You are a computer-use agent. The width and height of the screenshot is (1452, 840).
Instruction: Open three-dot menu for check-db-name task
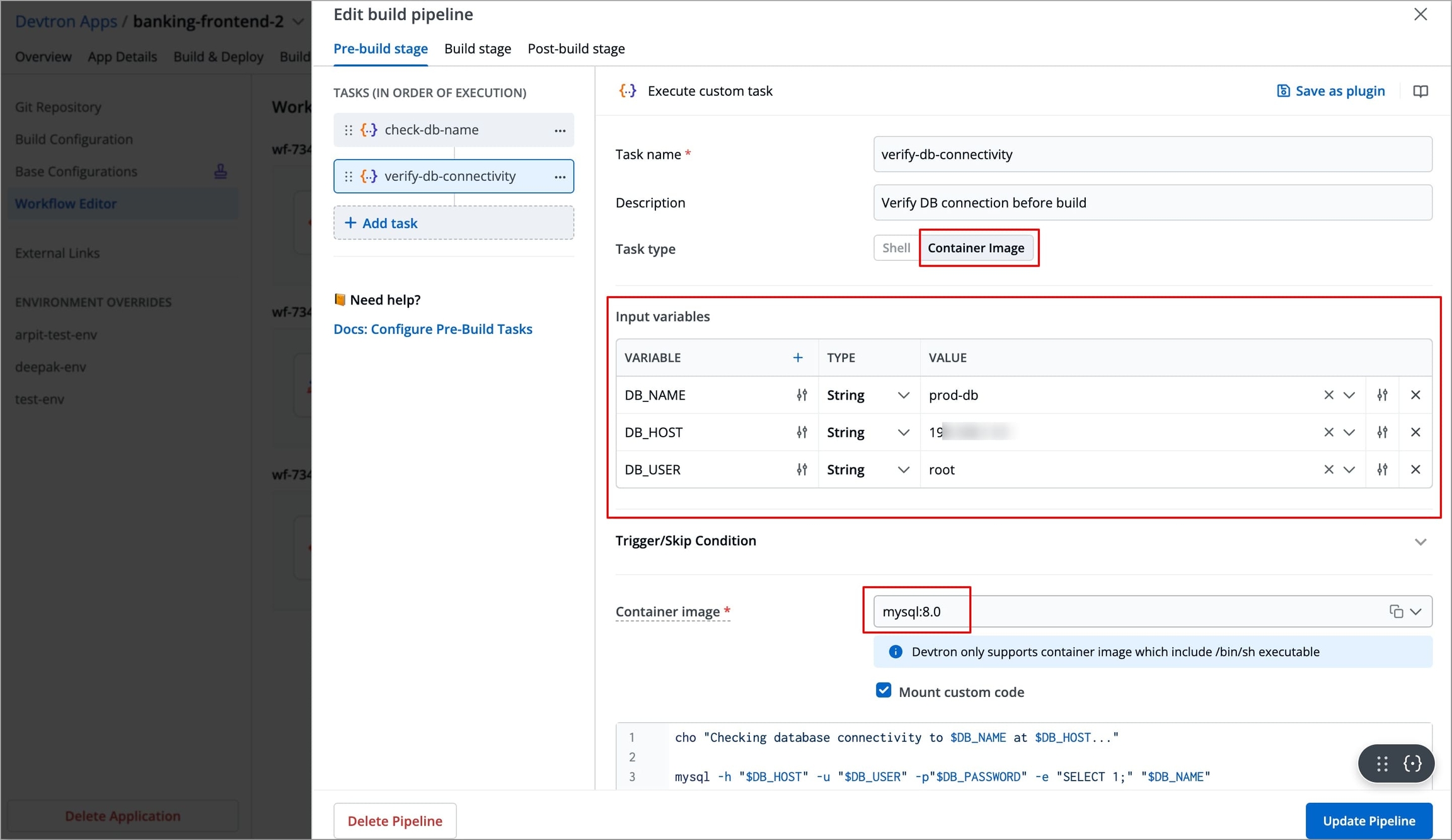coord(560,130)
